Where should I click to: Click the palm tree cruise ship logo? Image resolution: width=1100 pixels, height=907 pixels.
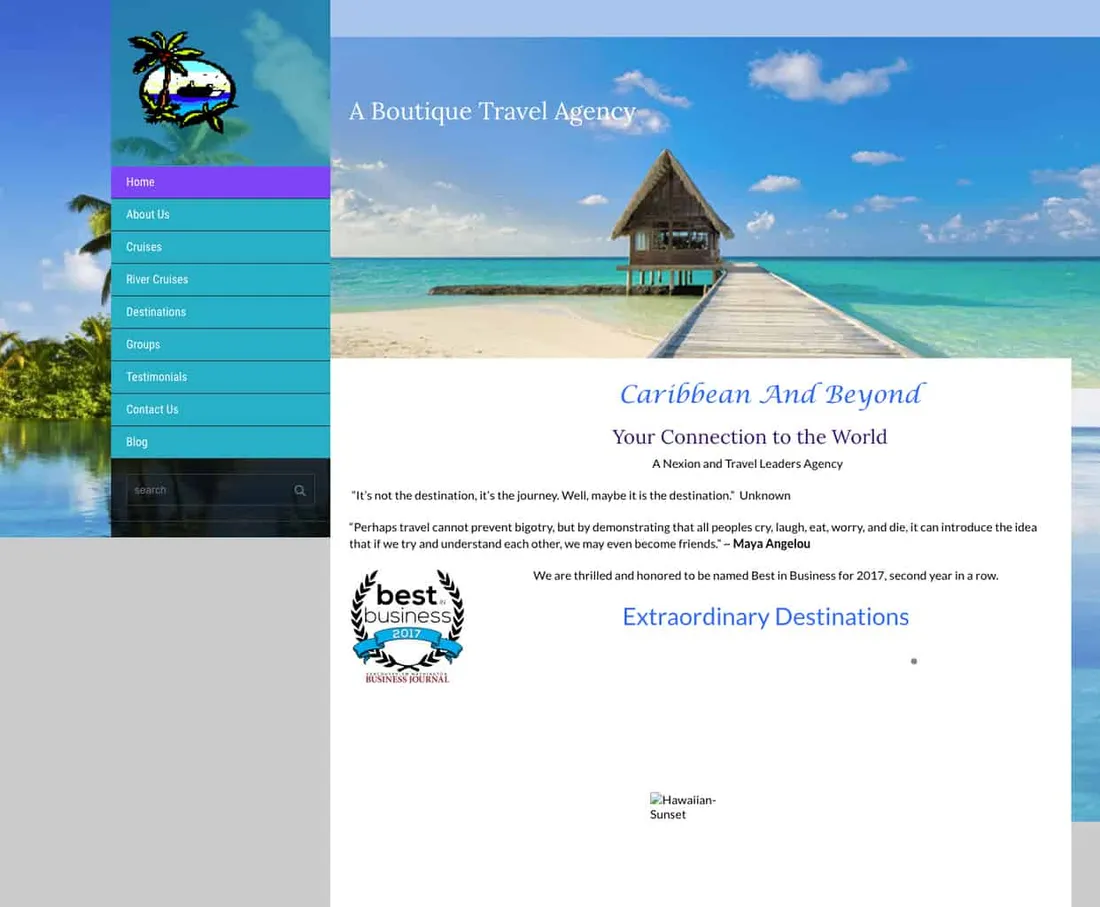click(183, 81)
